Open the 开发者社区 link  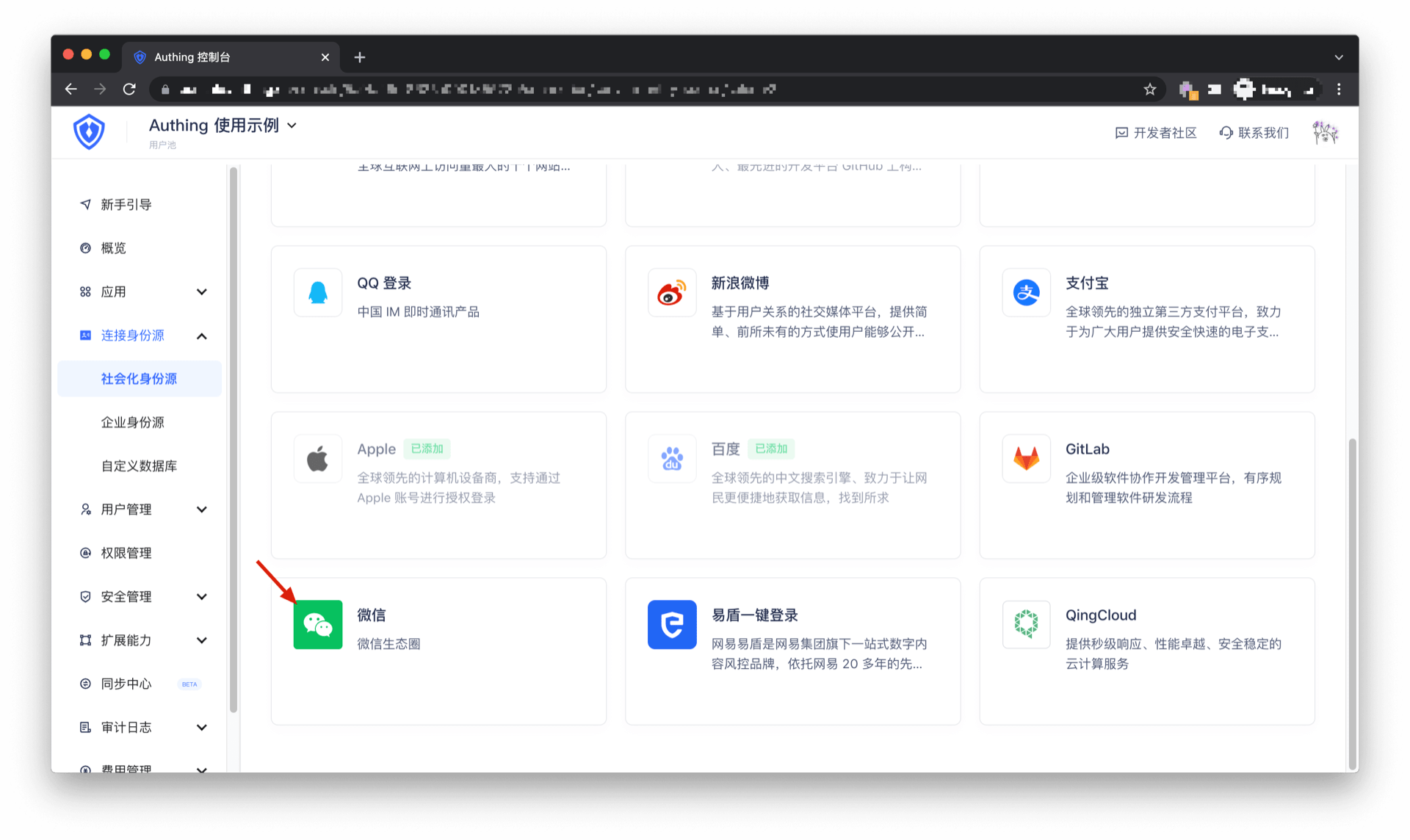pos(1156,133)
